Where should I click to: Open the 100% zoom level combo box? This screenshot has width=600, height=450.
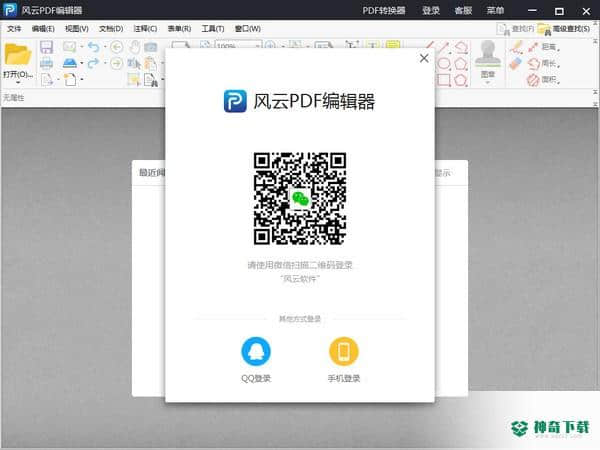238,44
